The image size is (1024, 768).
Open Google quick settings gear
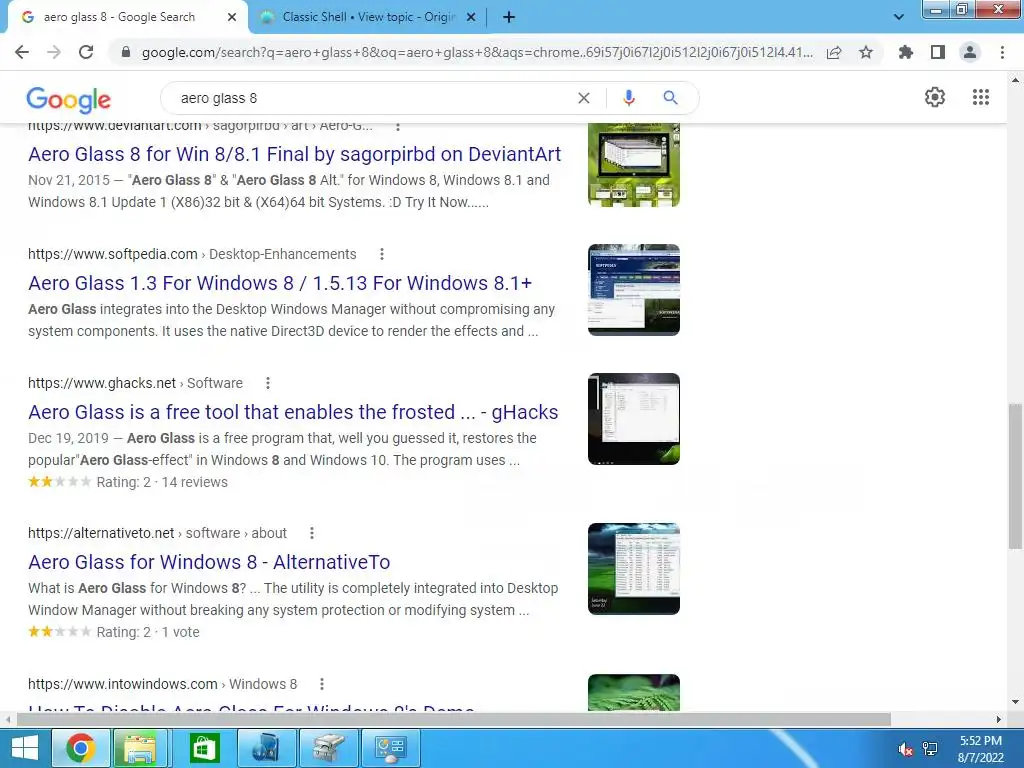coord(935,97)
